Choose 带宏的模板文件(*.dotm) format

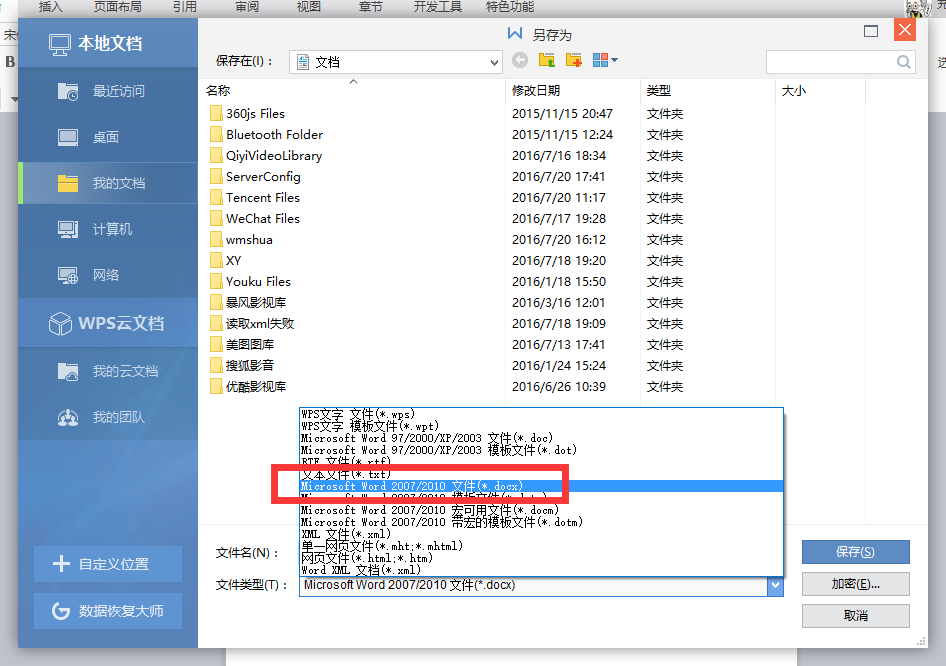click(541, 522)
